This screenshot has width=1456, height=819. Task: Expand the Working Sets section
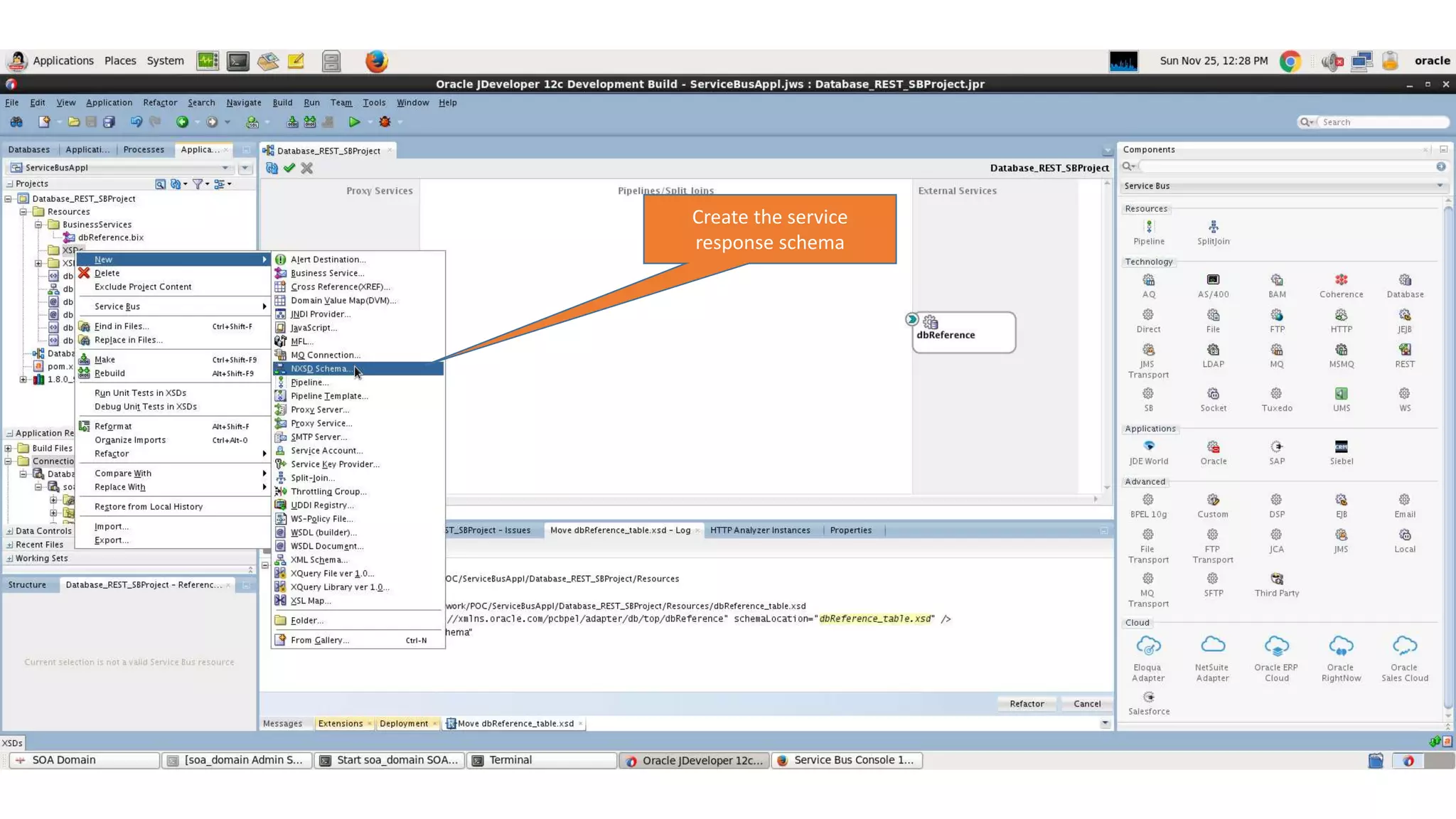[x=9, y=558]
